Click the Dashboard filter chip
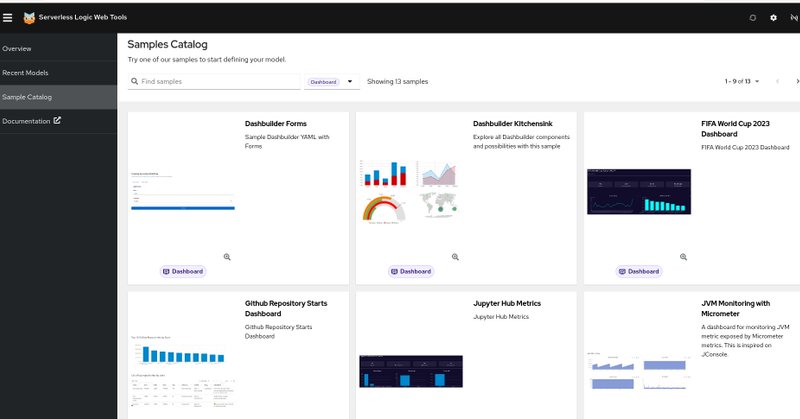Viewport: 800px width, 419px height. [323, 82]
